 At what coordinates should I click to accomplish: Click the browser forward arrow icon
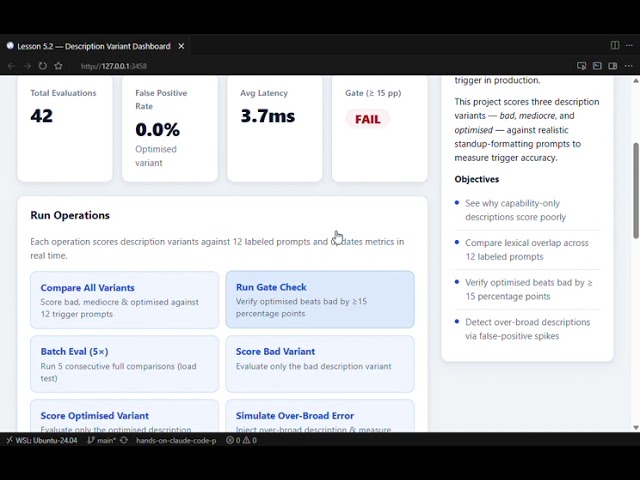pyautogui.click(x=27, y=66)
